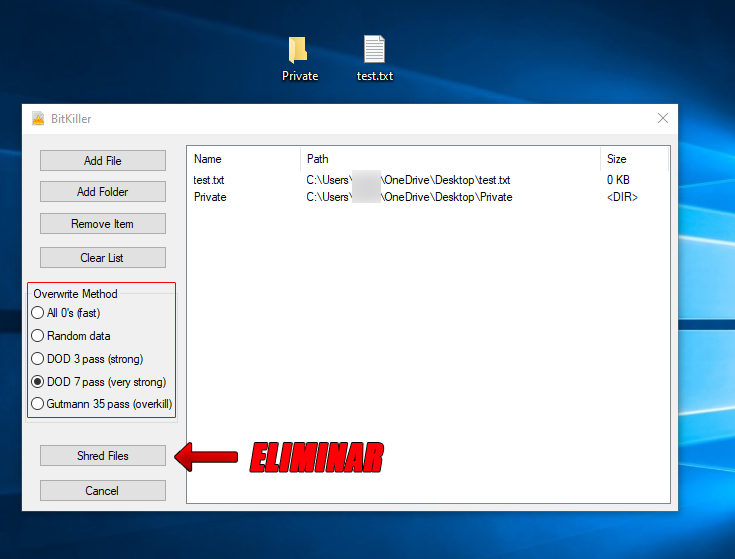735x559 pixels.
Task: Click the Remove Item button
Action: (x=103, y=224)
